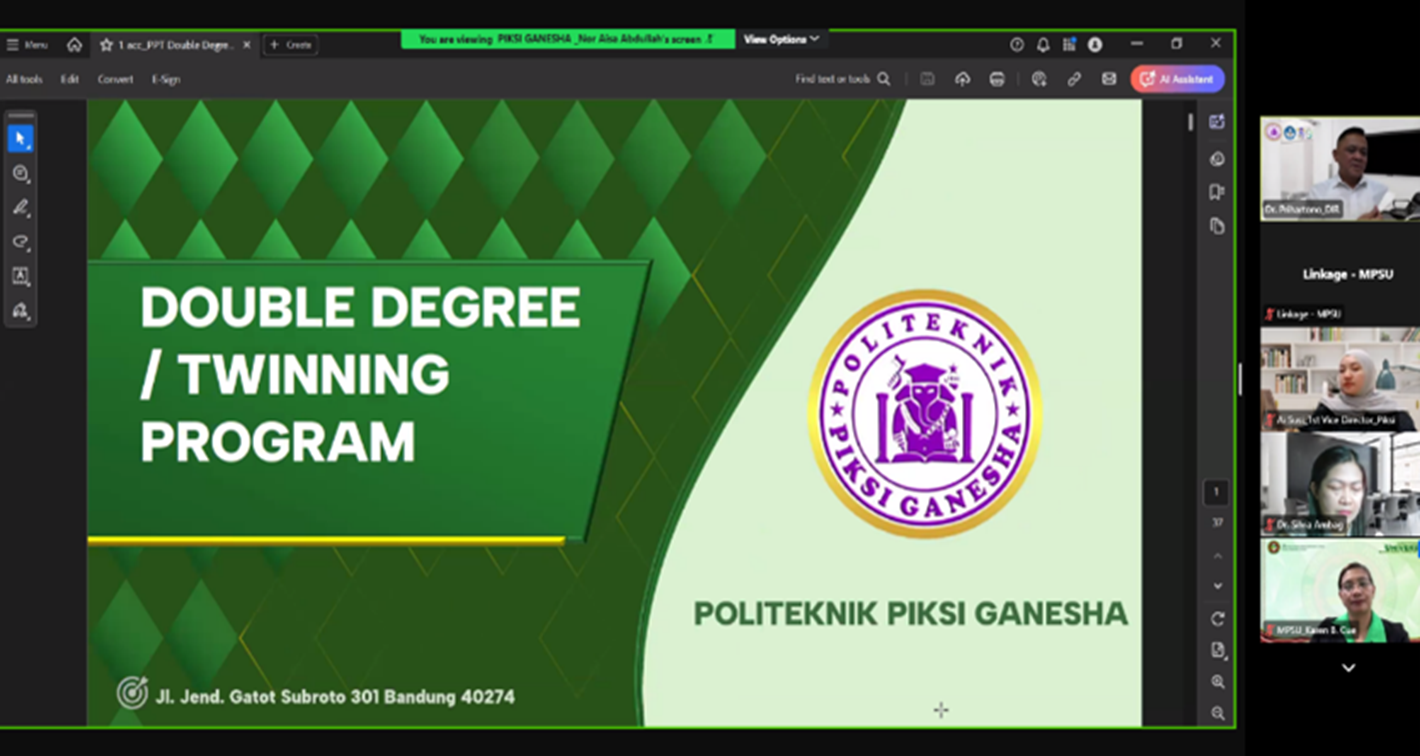Image resolution: width=1420 pixels, height=756 pixels.
Task: Click the 'POLITEKNIK PIKSI GANESHA' text
Action: [x=911, y=613]
